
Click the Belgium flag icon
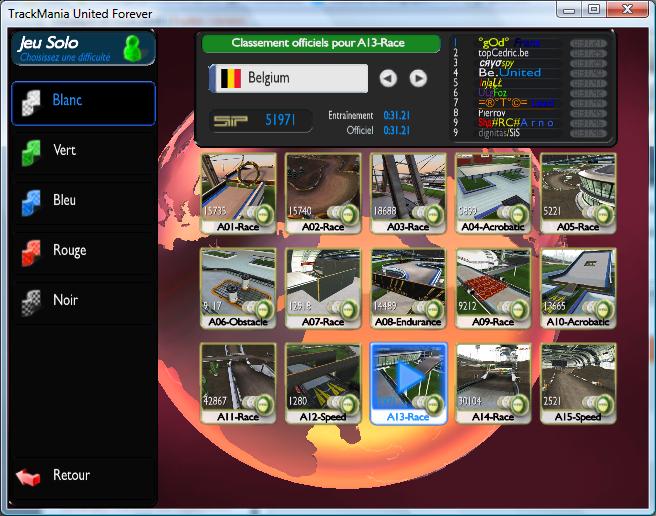(x=231, y=78)
